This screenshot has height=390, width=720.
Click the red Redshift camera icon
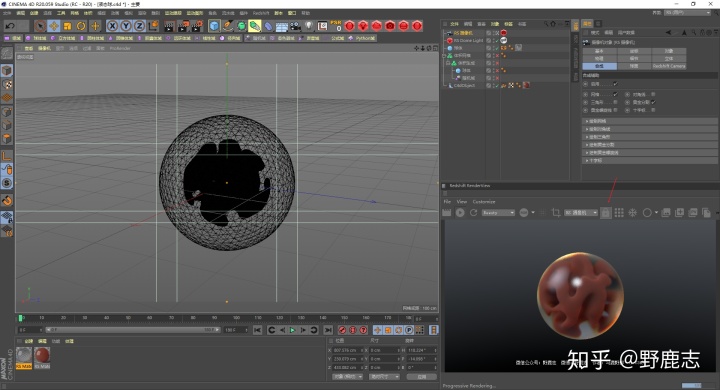pos(390,26)
